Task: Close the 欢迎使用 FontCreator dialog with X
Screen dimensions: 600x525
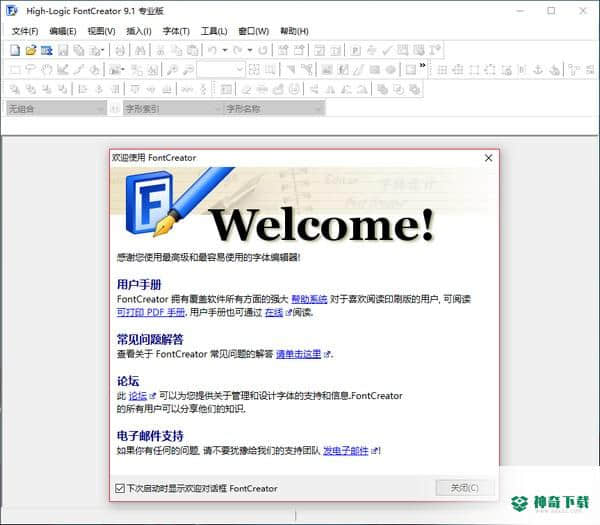Action: [x=488, y=158]
